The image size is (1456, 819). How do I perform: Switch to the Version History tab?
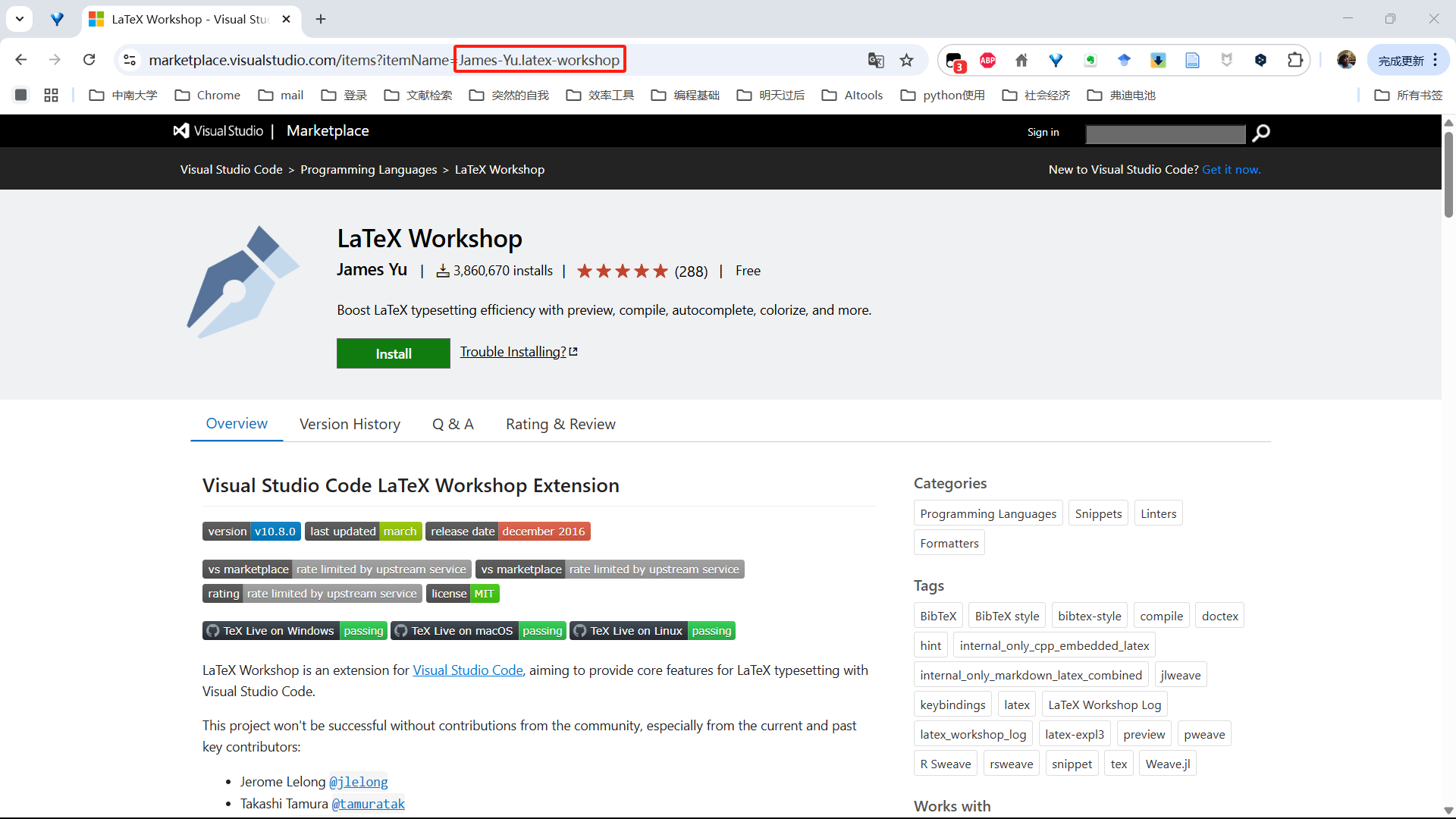coord(350,424)
